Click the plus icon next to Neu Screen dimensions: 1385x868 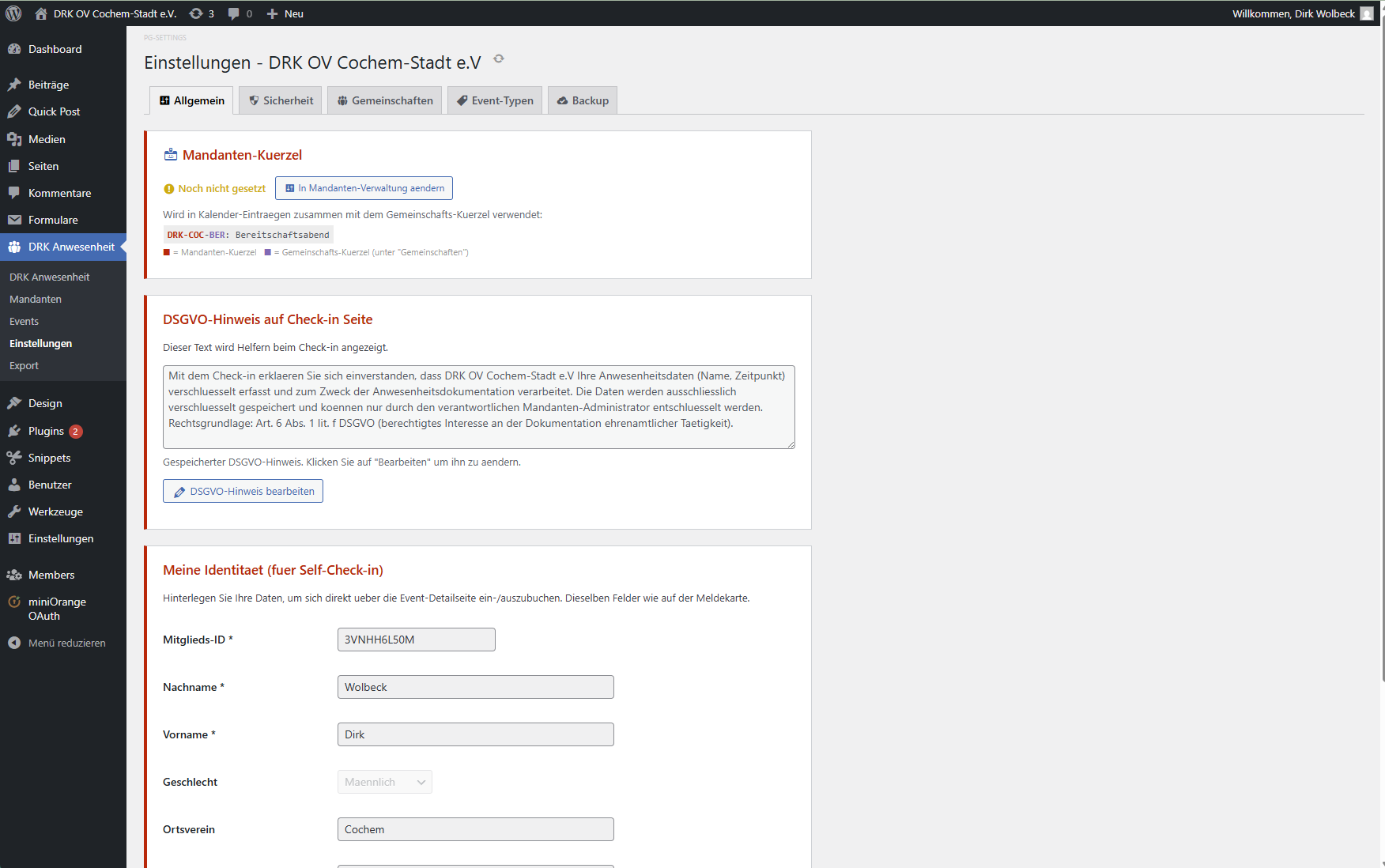pyautogui.click(x=272, y=13)
